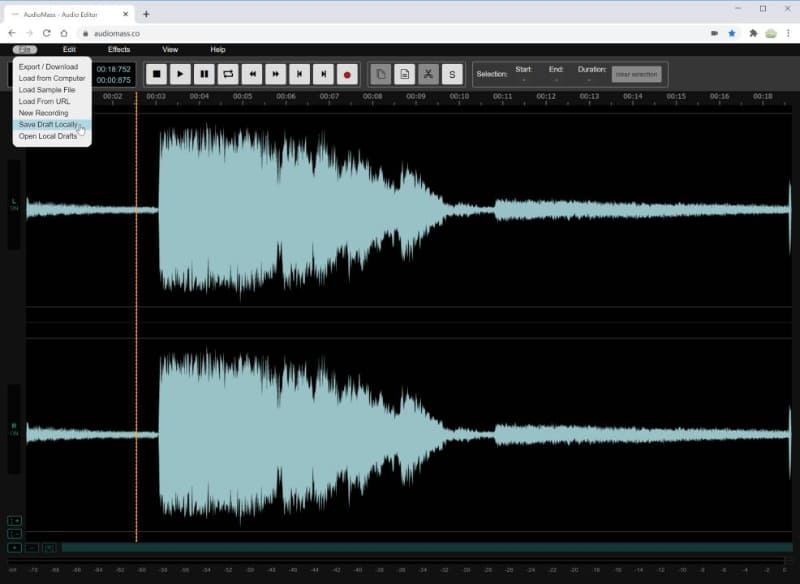Select Load from Computer menu entry

(x=52, y=78)
